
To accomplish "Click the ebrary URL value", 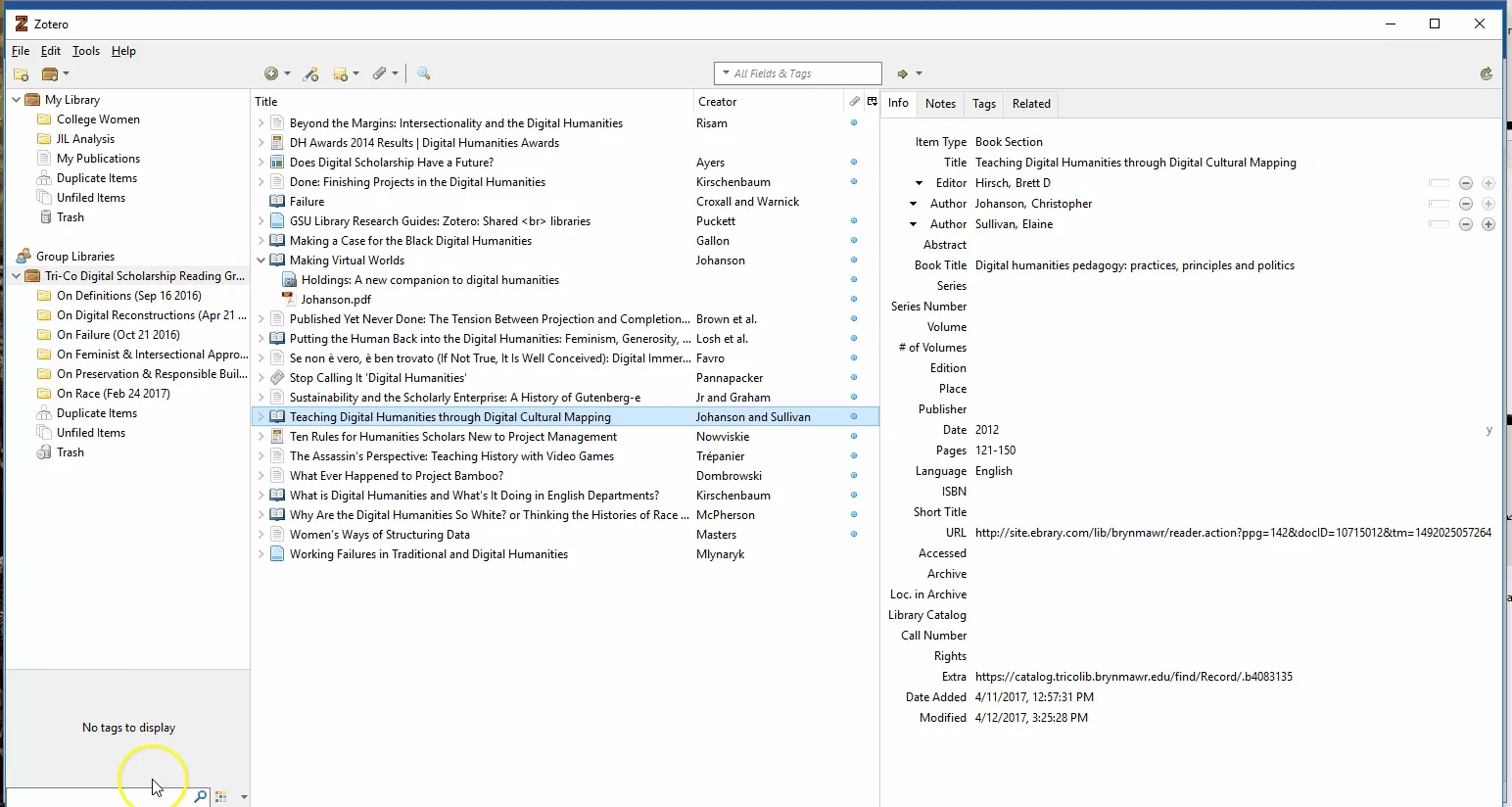I will [x=1233, y=533].
